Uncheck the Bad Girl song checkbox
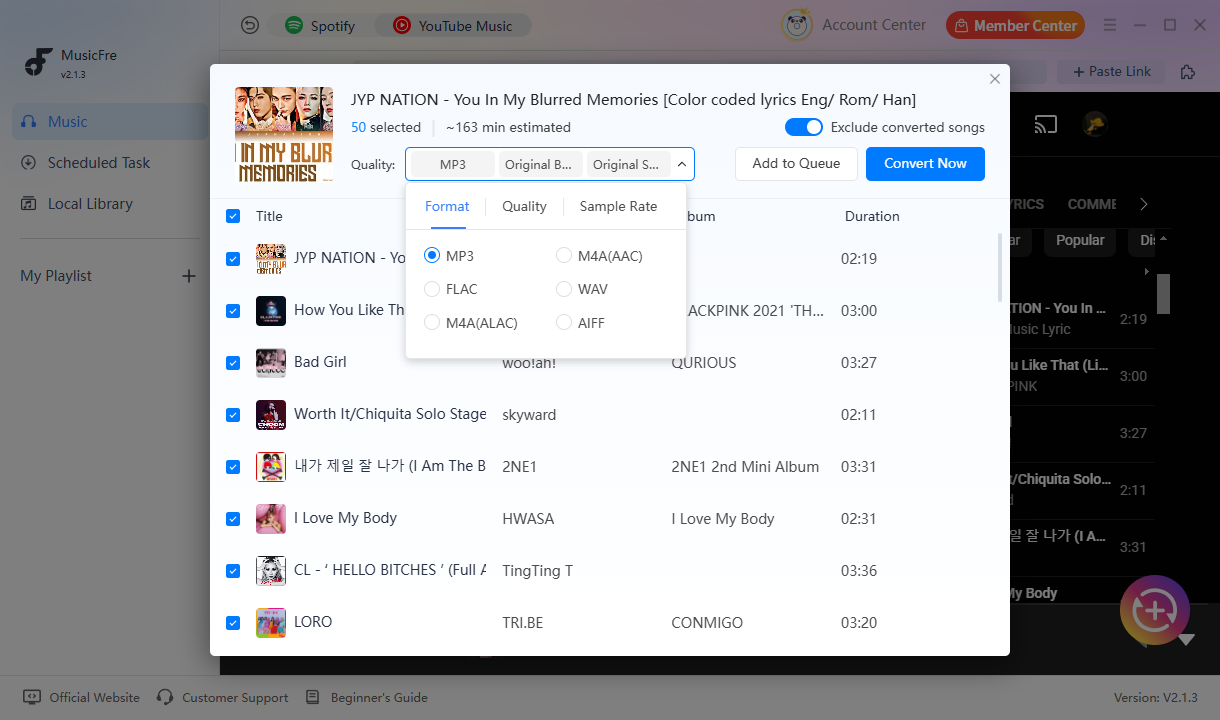This screenshot has height=720, width=1220. pyautogui.click(x=233, y=363)
